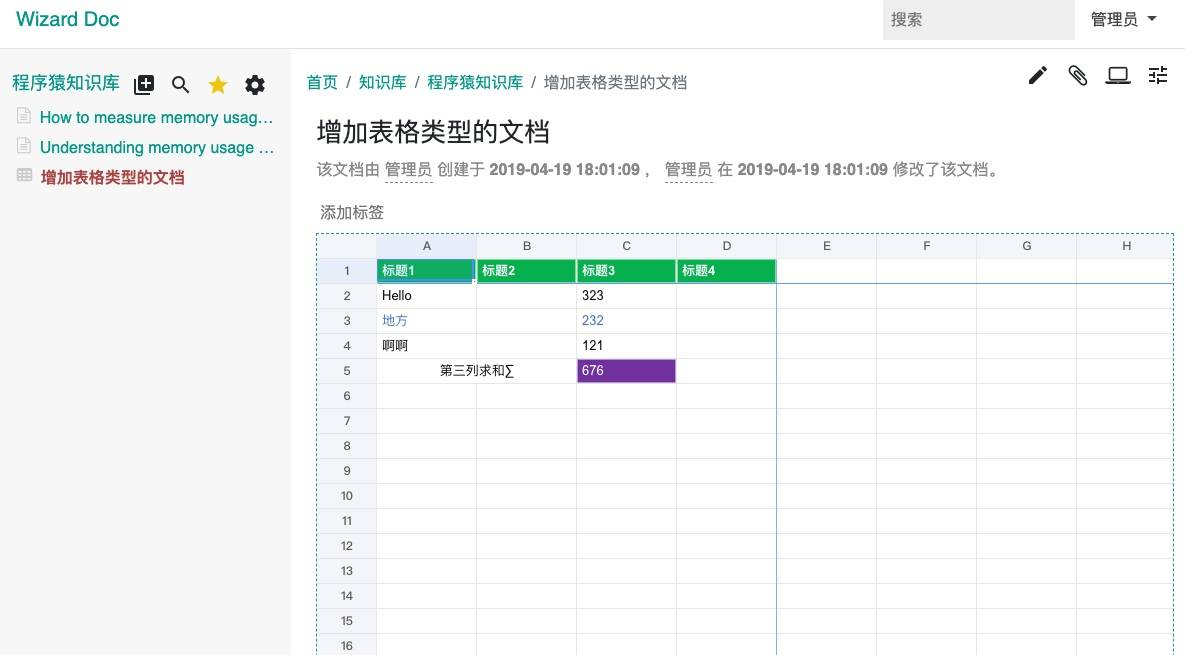1185x655 pixels.
Task: Select spreadsheet column A header
Action: pos(426,246)
